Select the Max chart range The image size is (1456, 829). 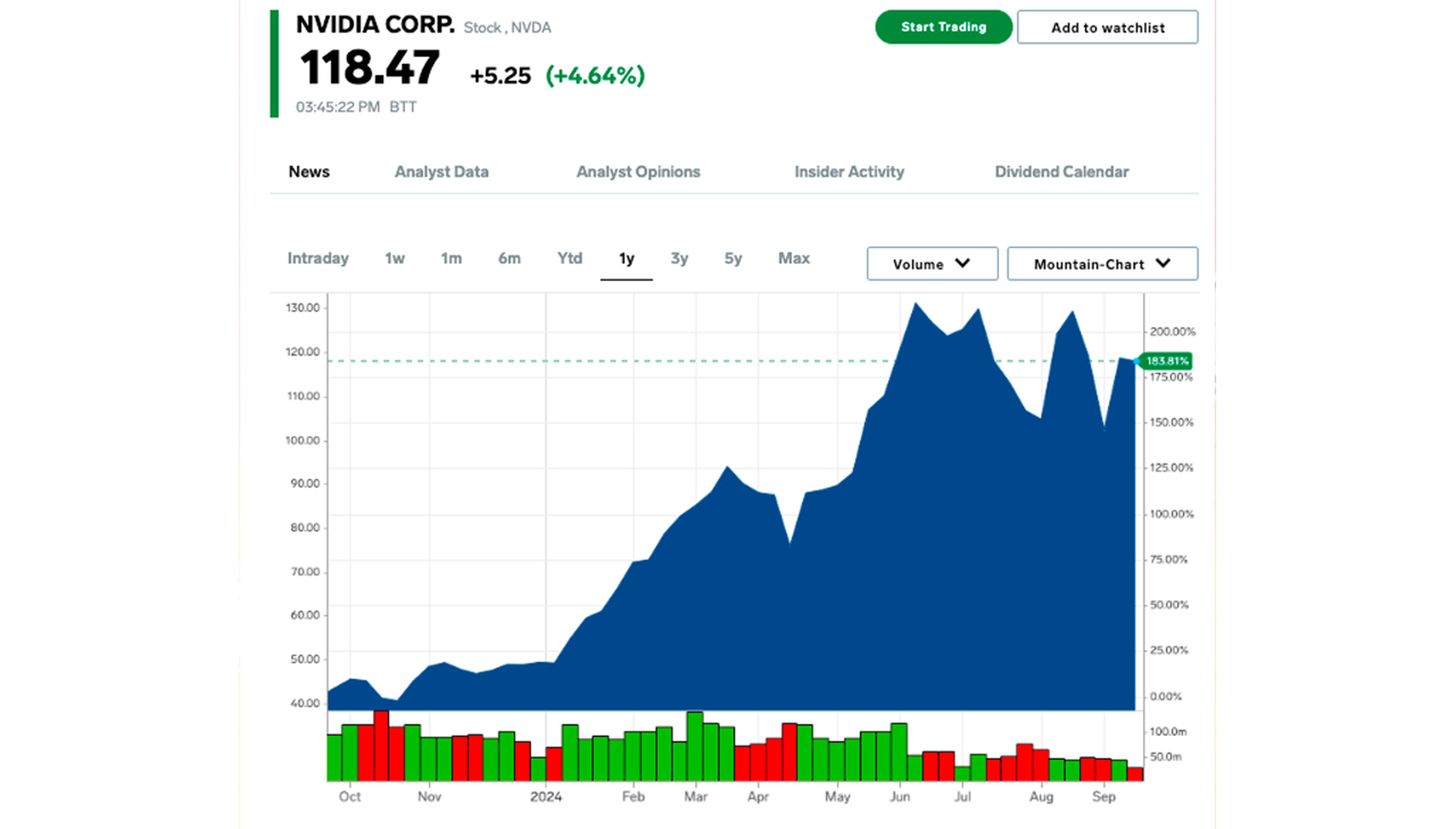pyautogui.click(x=794, y=259)
